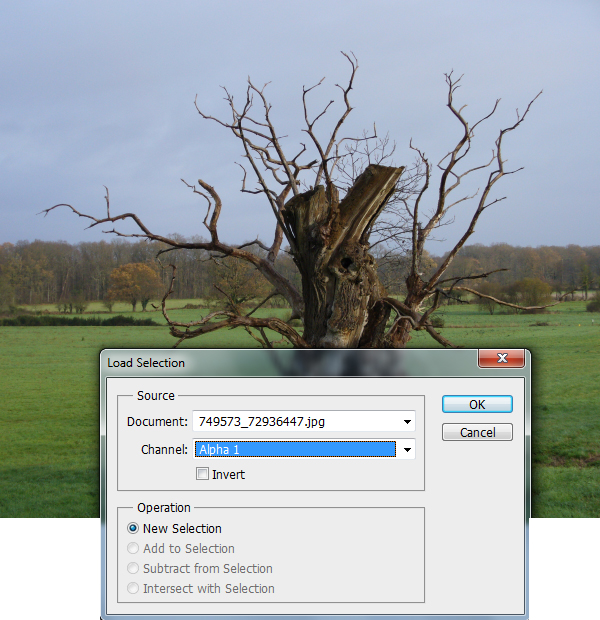This screenshot has height=620, width=600.
Task: Click the Operation group label
Action: click(164, 508)
